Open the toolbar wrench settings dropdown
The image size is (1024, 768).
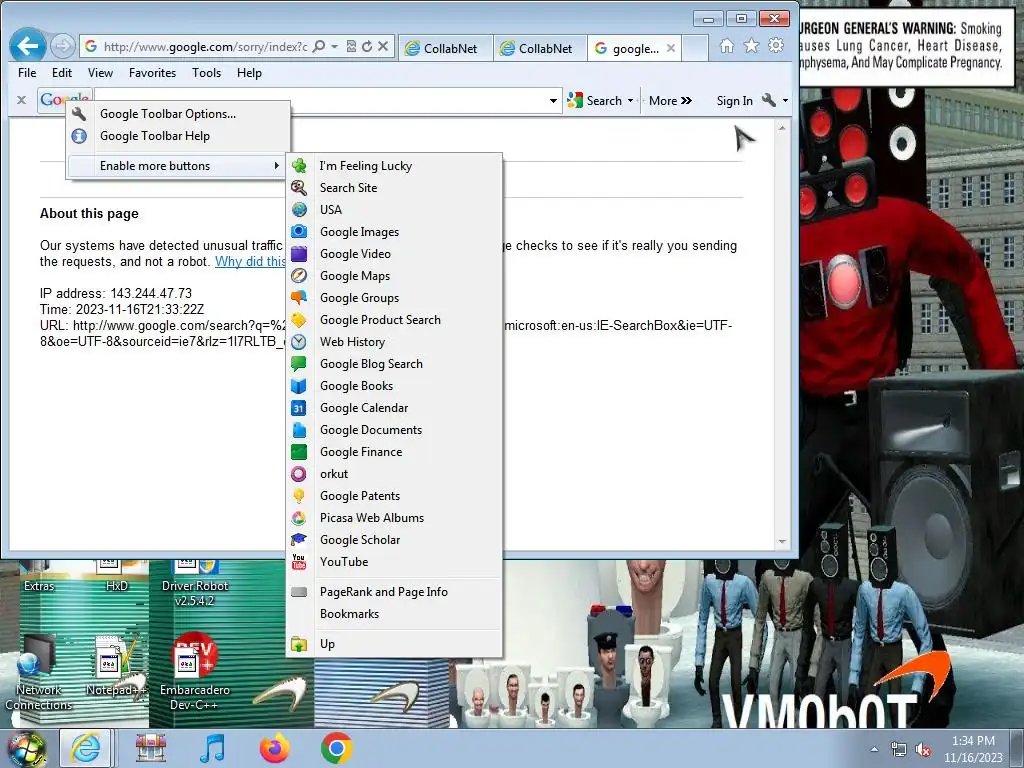[x=785, y=101]
